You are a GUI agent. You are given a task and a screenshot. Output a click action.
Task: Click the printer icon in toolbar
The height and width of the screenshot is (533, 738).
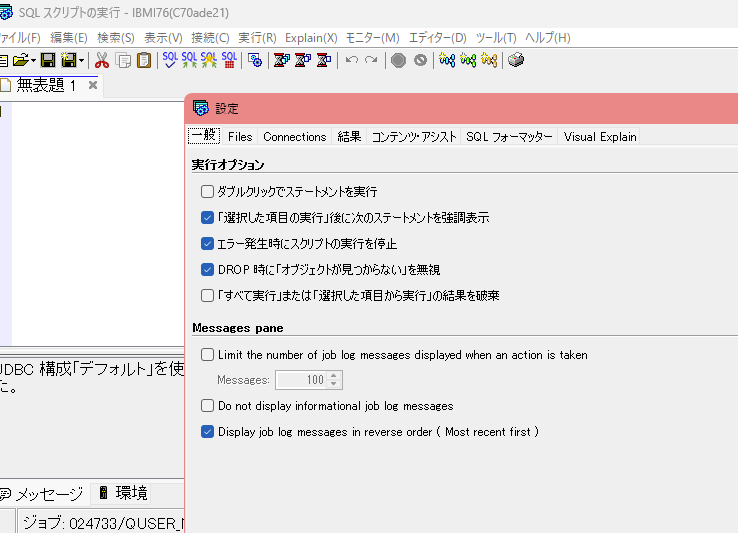point(516,60)
